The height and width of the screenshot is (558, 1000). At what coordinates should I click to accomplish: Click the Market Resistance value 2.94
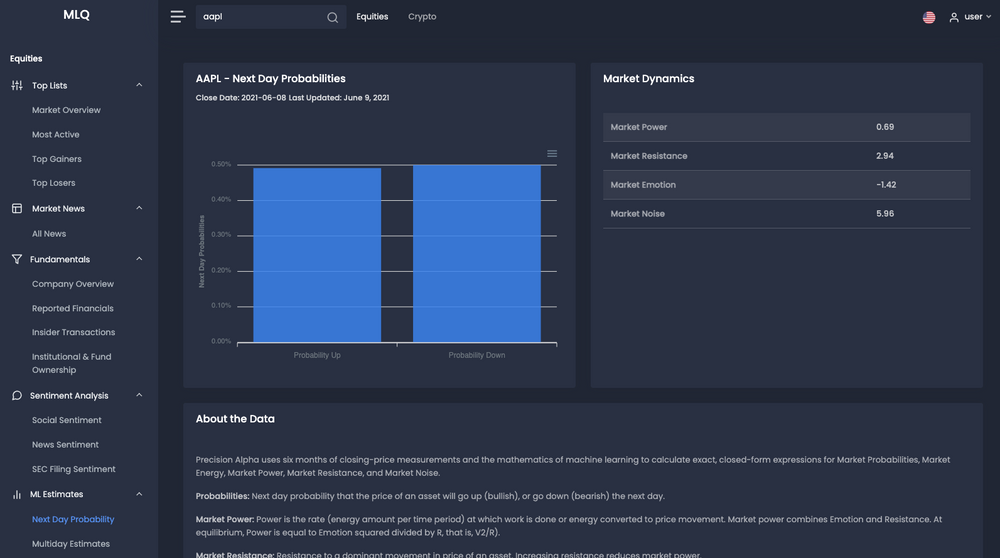885,156
